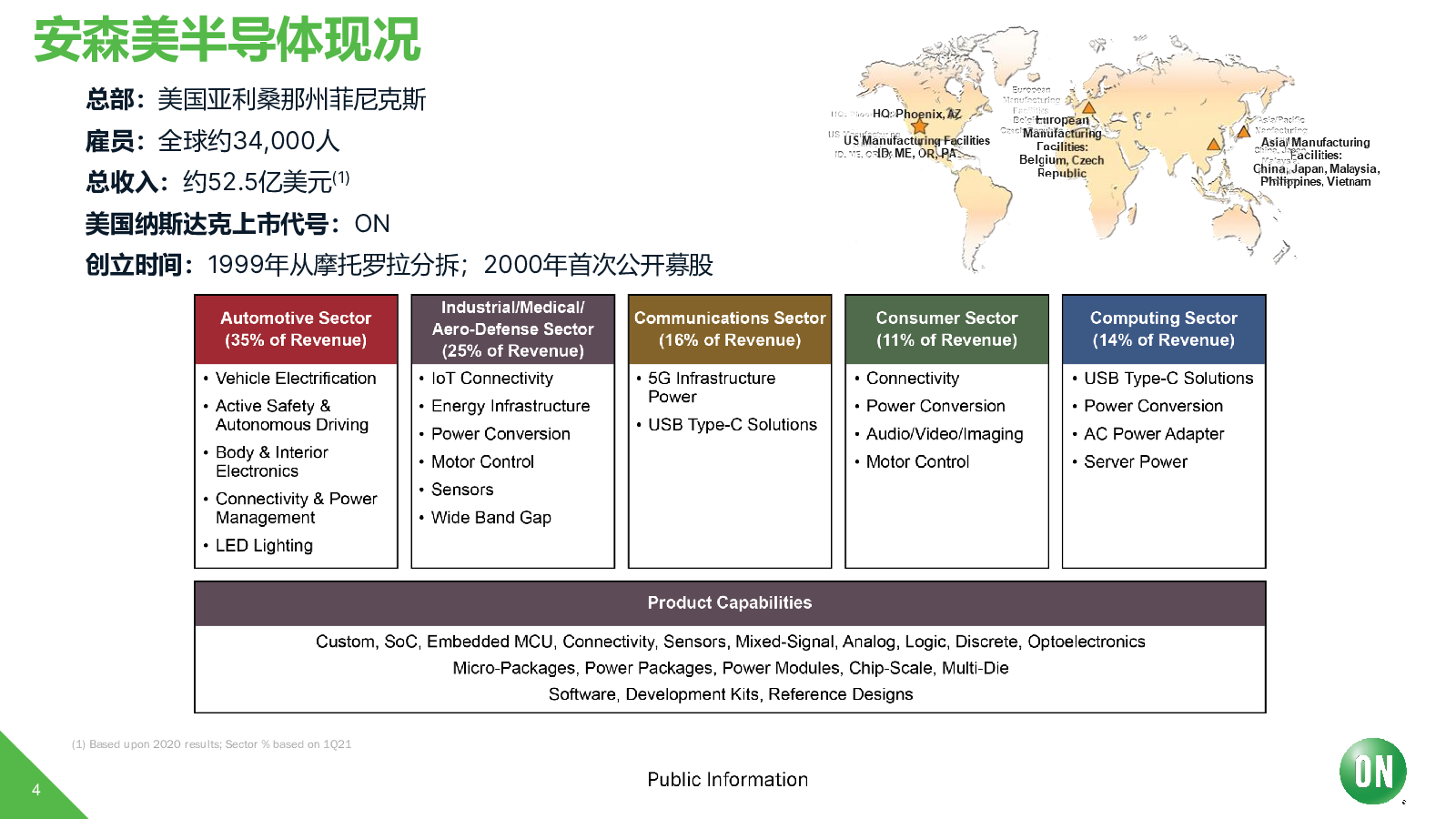Image resolution: width=1456 pixels, height=819 pixels.
Task: Select the slide title 安森美半导体现况
Action: (x=227, y=41)
